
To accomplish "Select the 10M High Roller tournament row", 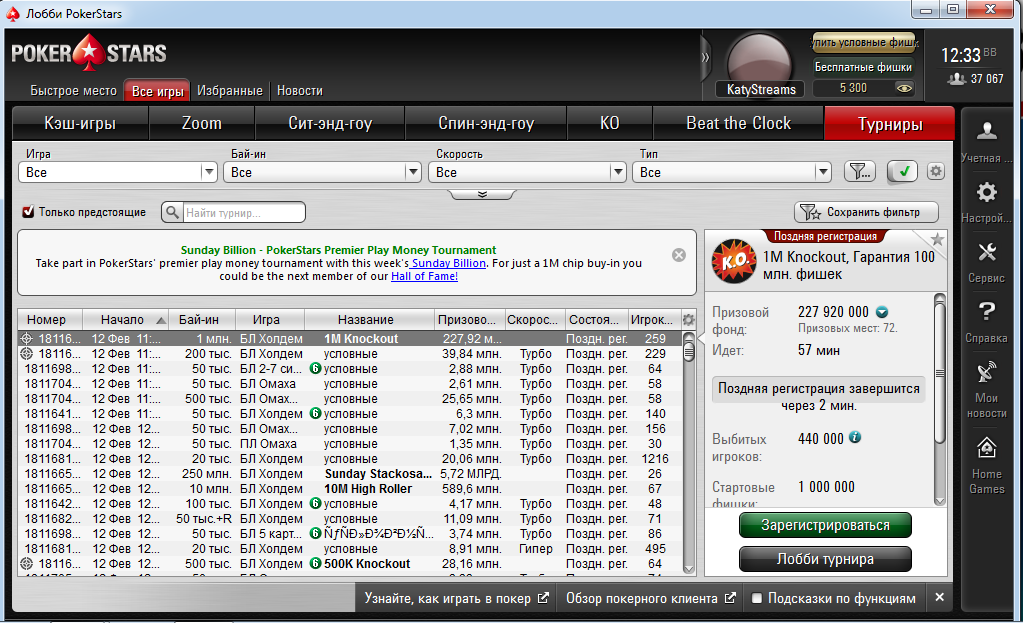I will coord(350,489).
